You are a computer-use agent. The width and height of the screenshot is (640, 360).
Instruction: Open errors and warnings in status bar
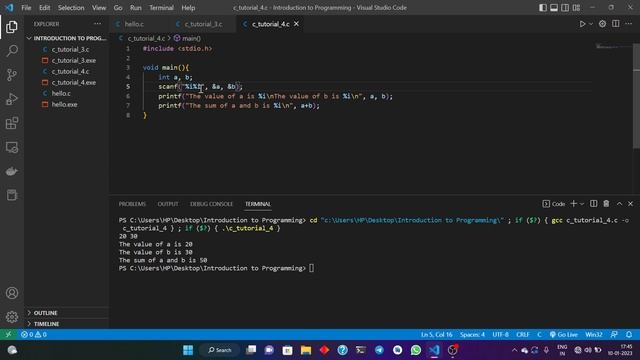(x=34, y=335)
